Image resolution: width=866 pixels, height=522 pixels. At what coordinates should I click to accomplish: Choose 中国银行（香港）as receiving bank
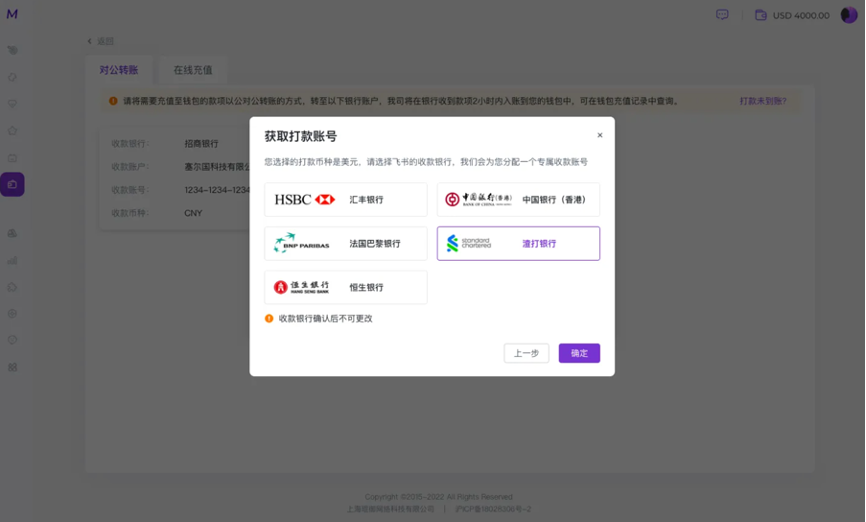pyautogui.click(x=518, y=200)
